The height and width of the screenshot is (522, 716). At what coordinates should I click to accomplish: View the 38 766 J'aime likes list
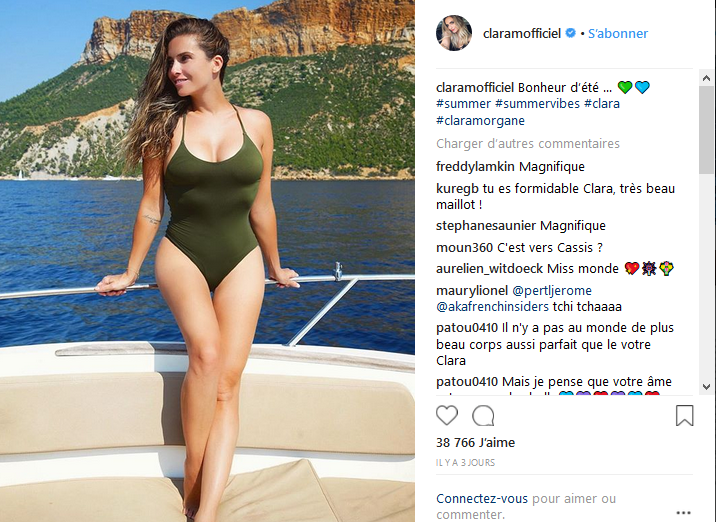pyautogui.click(x=475, y=443)
